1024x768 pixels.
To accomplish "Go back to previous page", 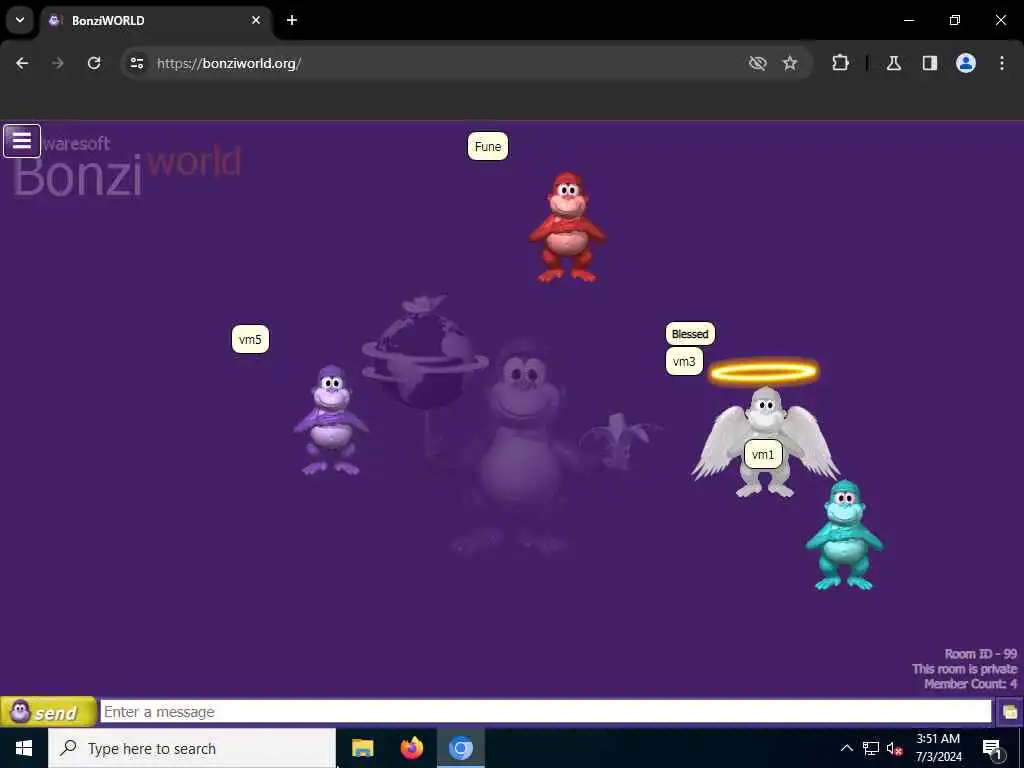I will 22,63.
